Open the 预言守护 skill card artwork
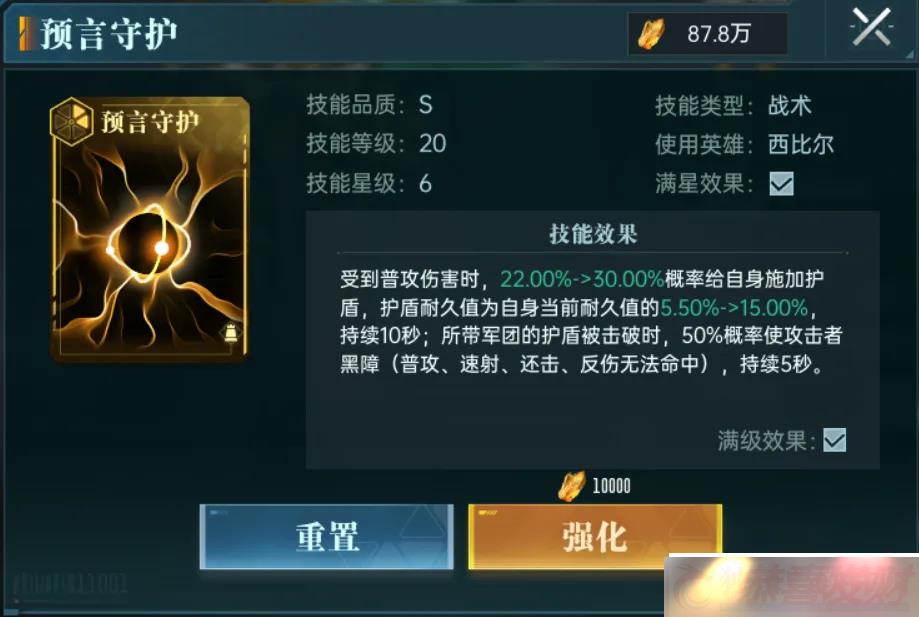 pos(150,229)
